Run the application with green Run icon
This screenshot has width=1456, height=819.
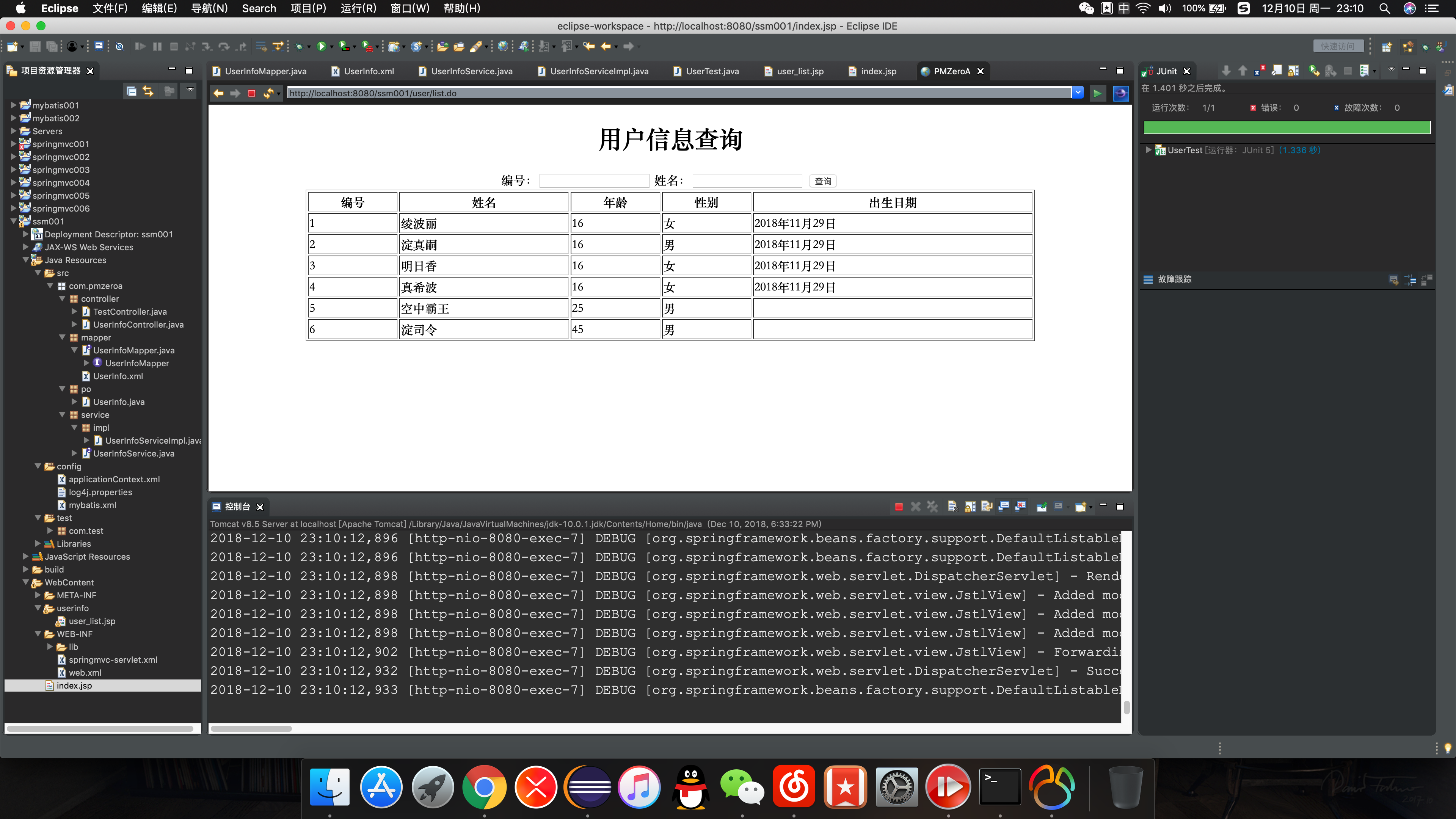point(322,47)
